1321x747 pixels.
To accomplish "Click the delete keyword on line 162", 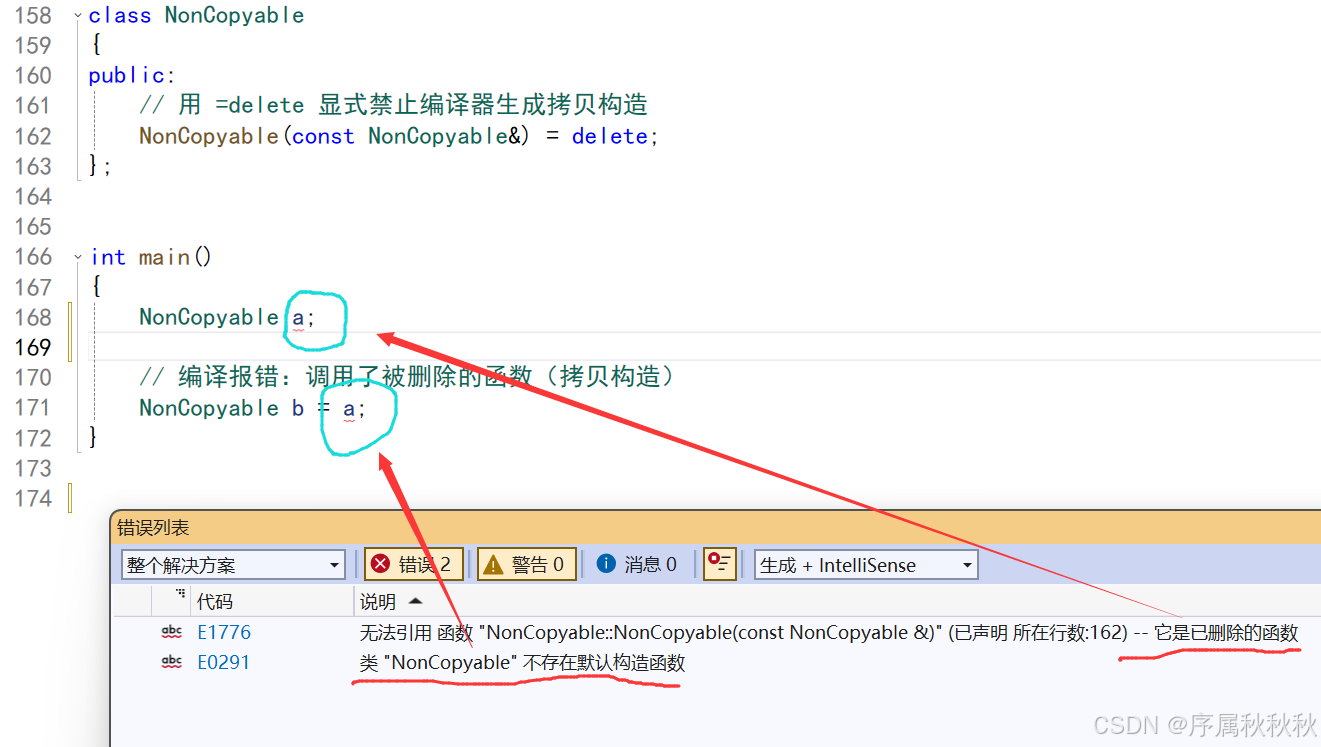I will pos(610,136).
